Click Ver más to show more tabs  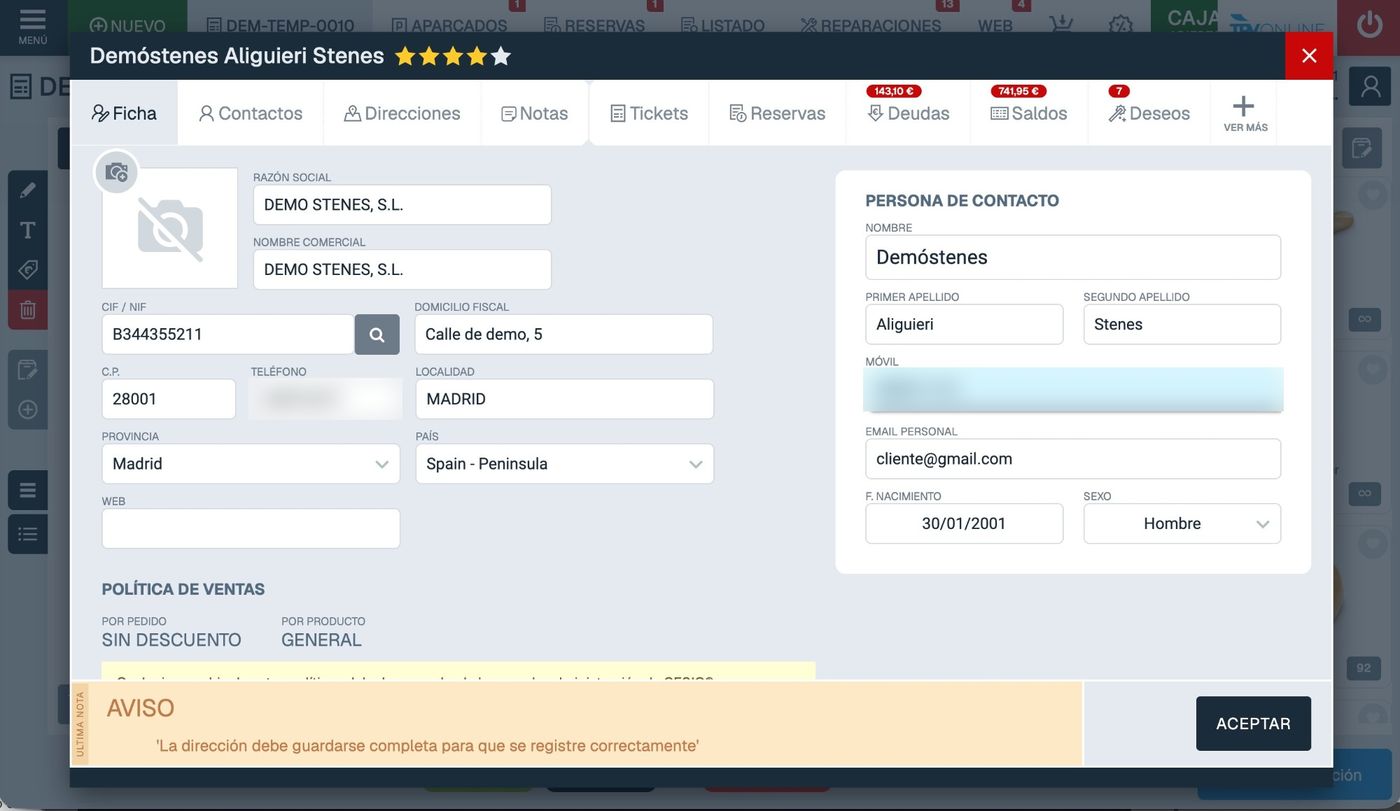click(x=1243, y=113)
